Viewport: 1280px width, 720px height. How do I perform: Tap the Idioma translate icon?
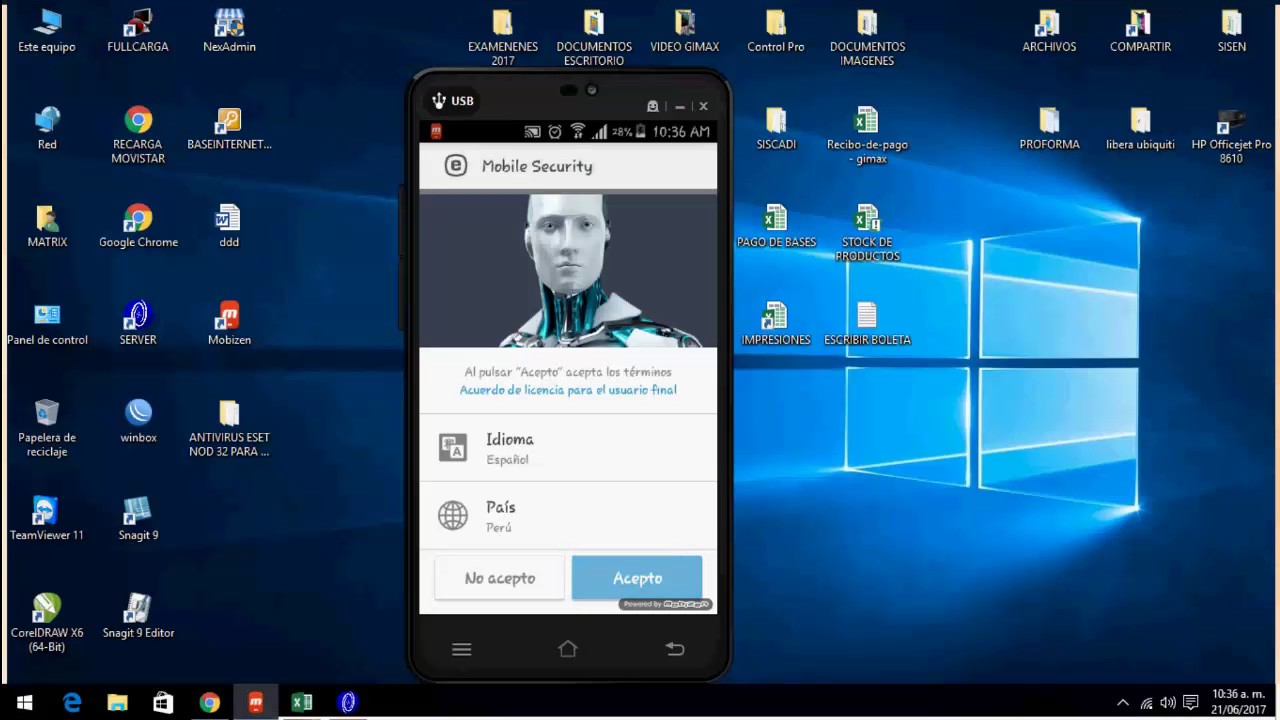453,447
